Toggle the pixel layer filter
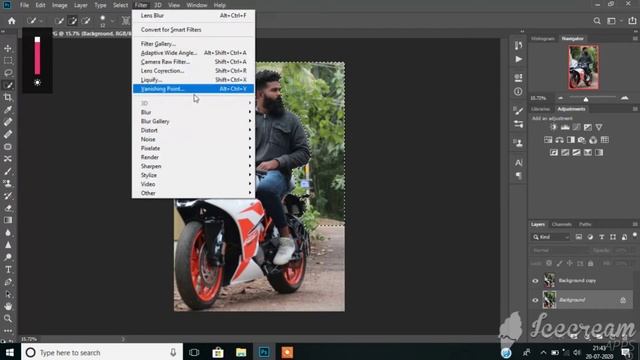This screenshot has width=640, height=360. point(579,237)
